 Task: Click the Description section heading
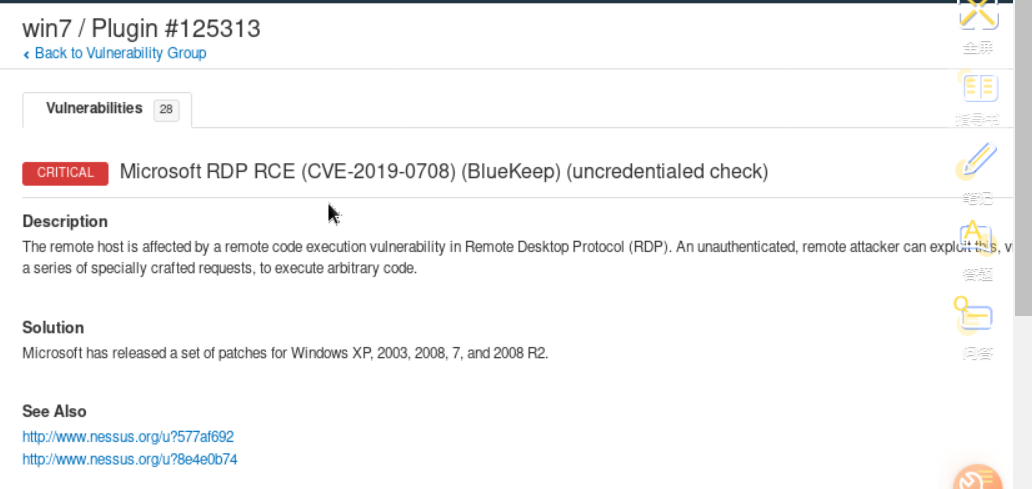pyautogui.click(x=65, y=221)
